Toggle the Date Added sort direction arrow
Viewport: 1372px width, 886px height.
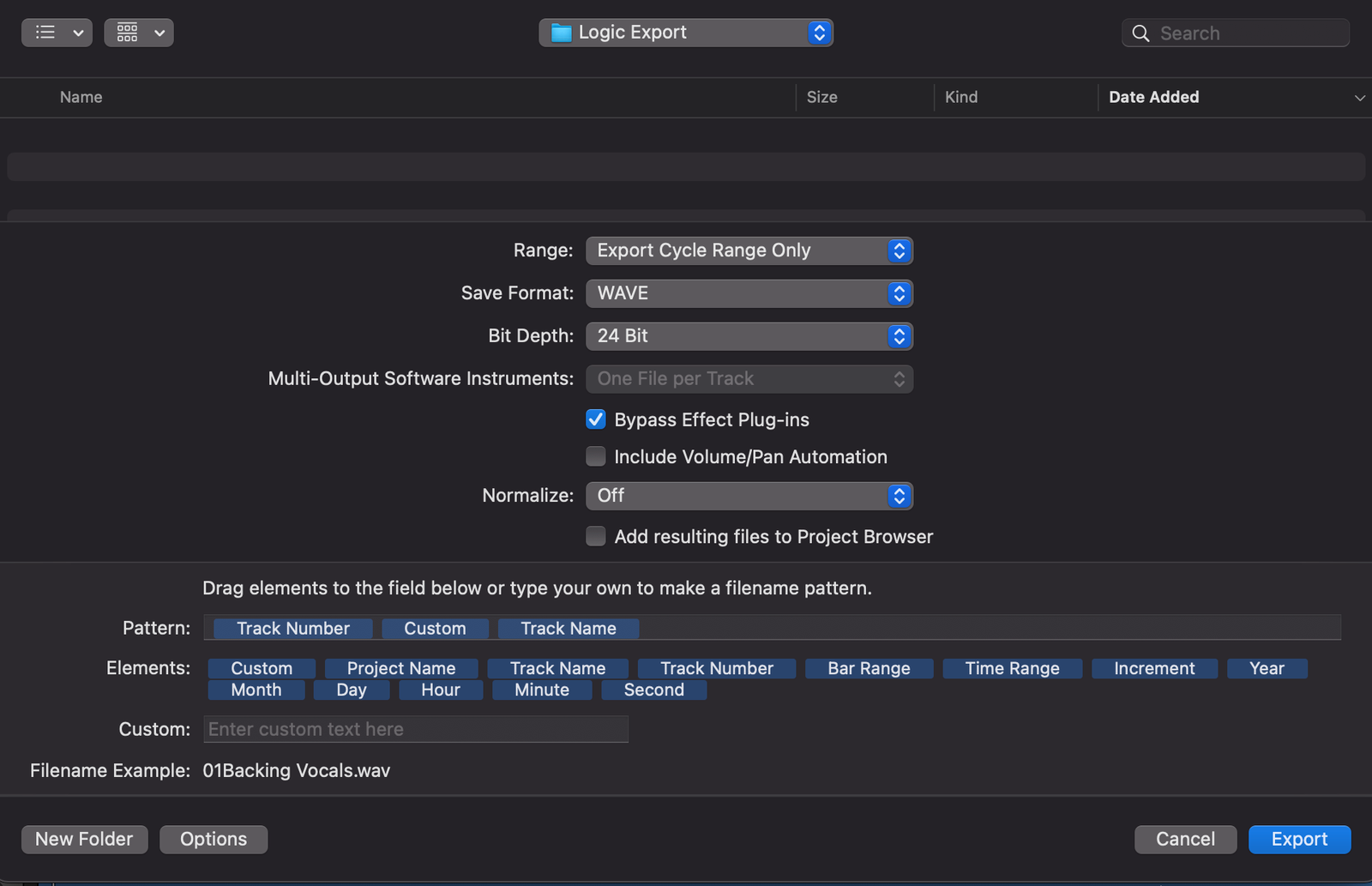click(1359, 98)
